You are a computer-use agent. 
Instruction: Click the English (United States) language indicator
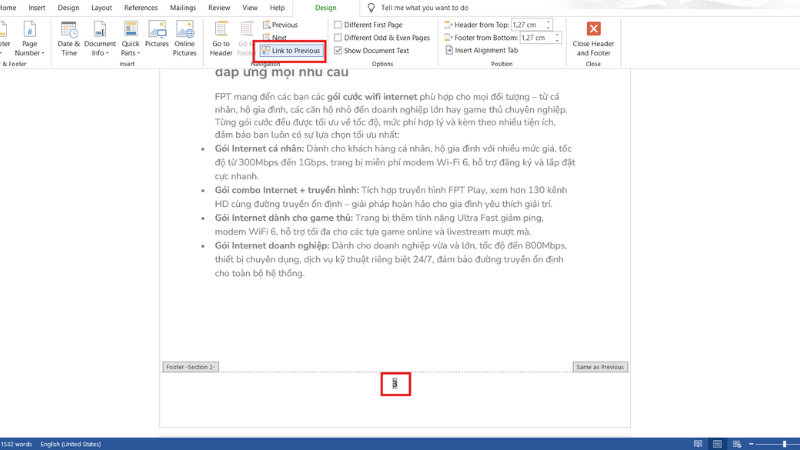(x=73, y=443)
